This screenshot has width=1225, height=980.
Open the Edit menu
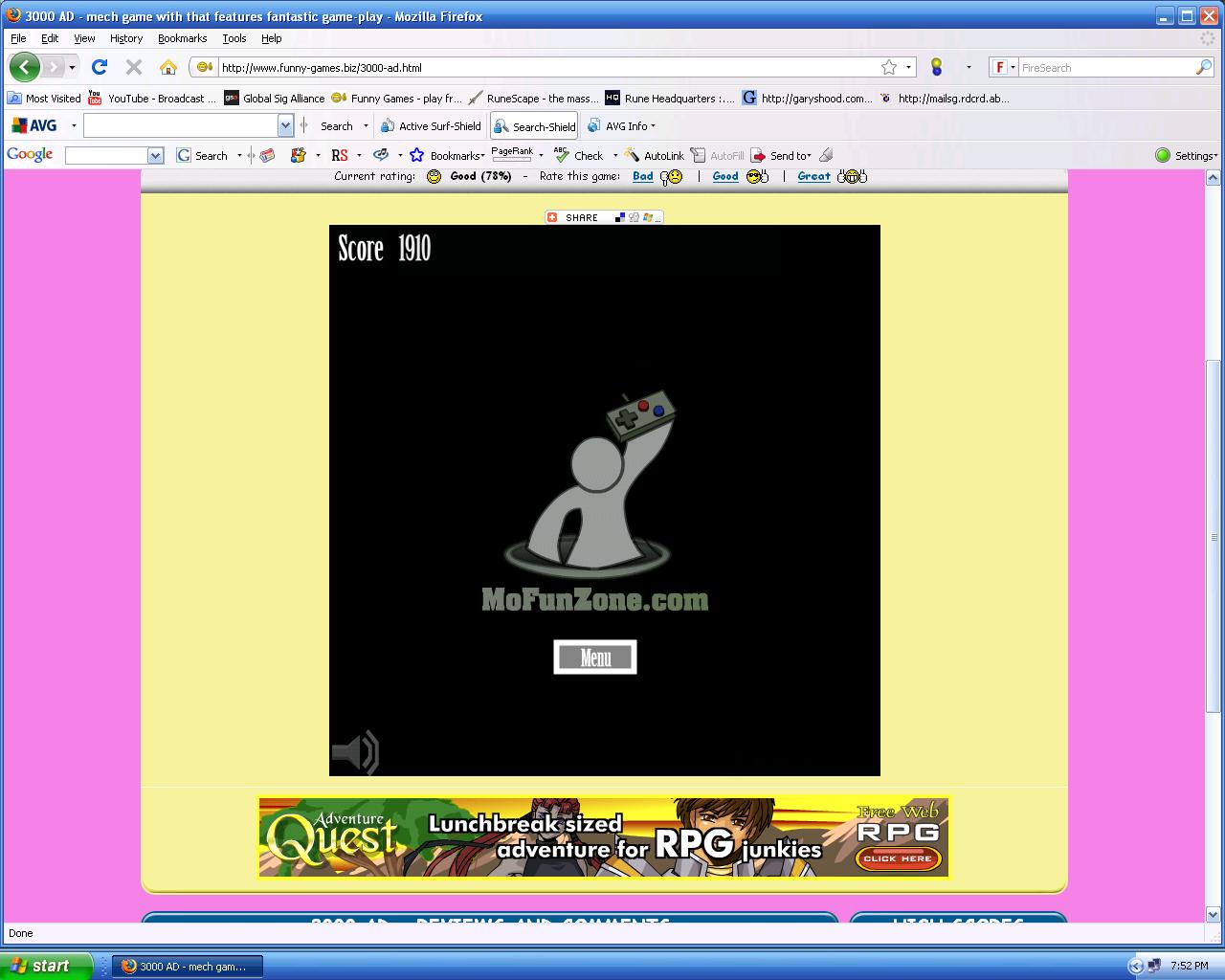[x=50, y=38]
